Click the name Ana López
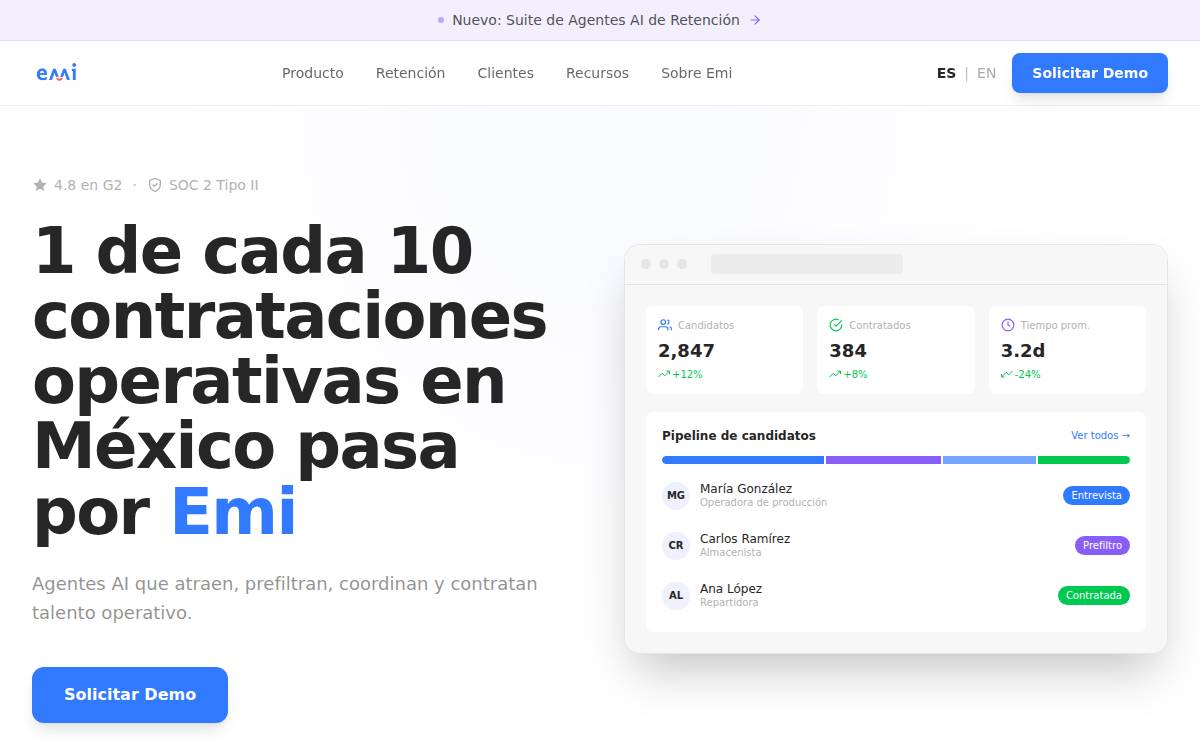The image size is (1200, 750). point(731,588)
